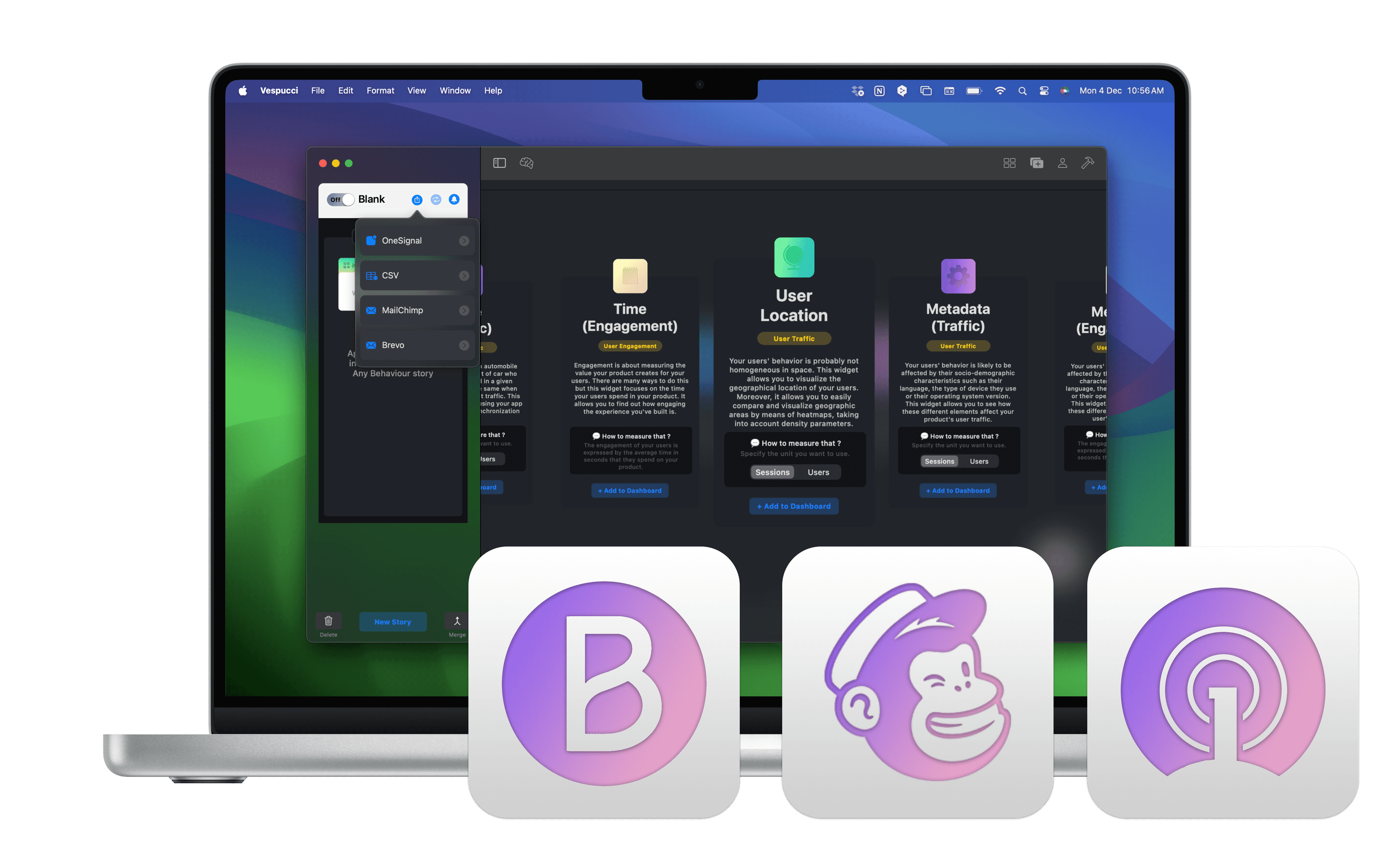
Task: Open the Window menu
Action: pyautogui.click(x=455, y=91)
